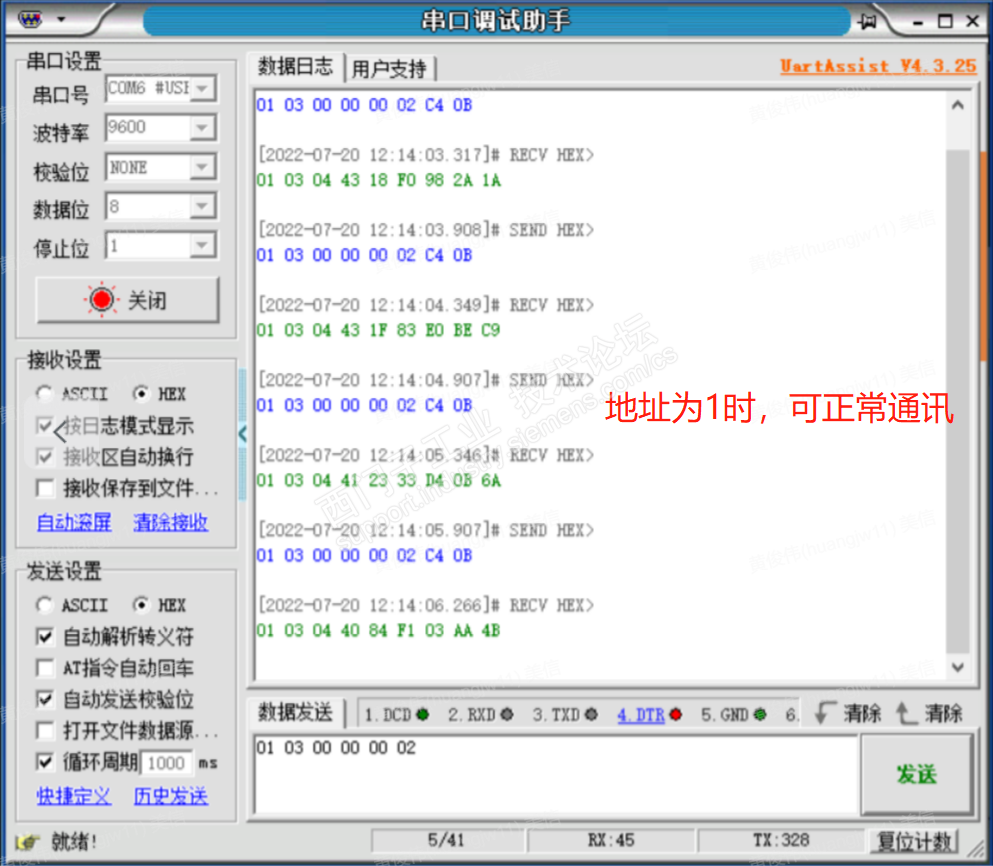
Task: Click the data log vertical scrollbar thumb
Action: tap(958, 402)
